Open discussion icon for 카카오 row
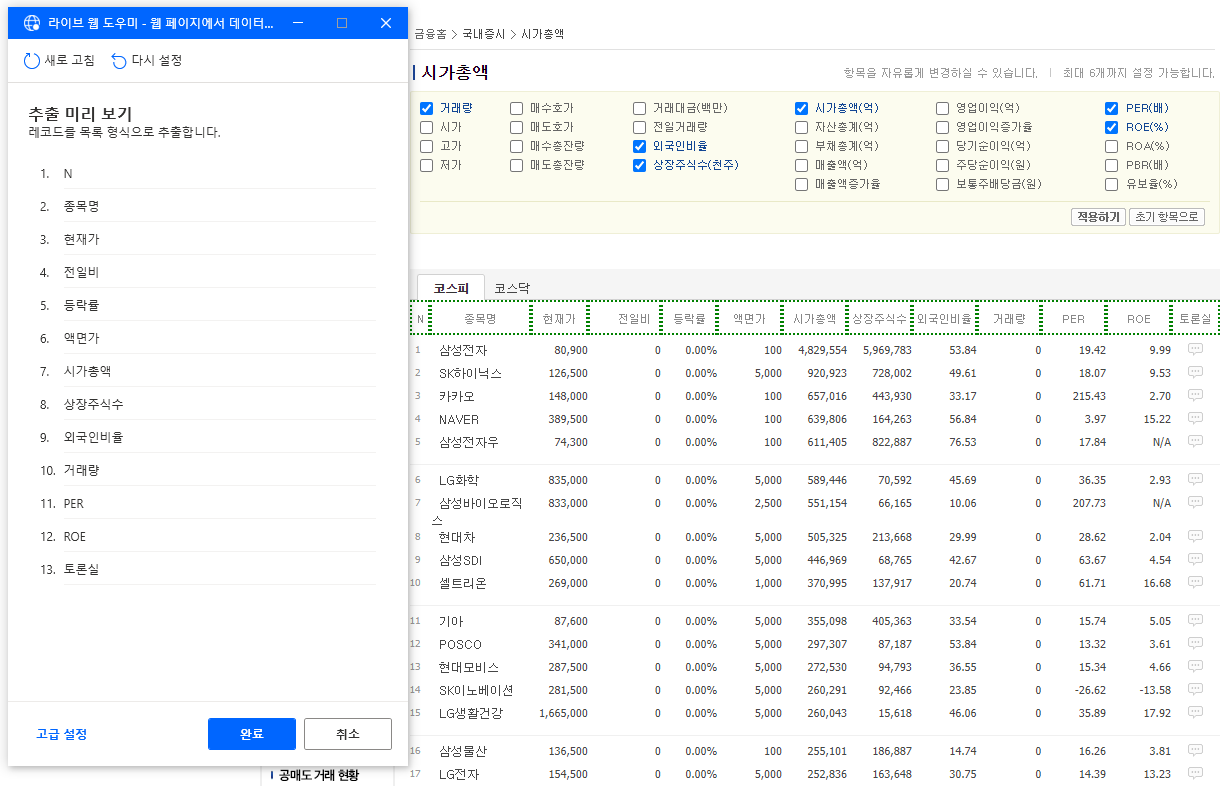The width and height of the screenshot is (1230, 786). coord(1195,396)
